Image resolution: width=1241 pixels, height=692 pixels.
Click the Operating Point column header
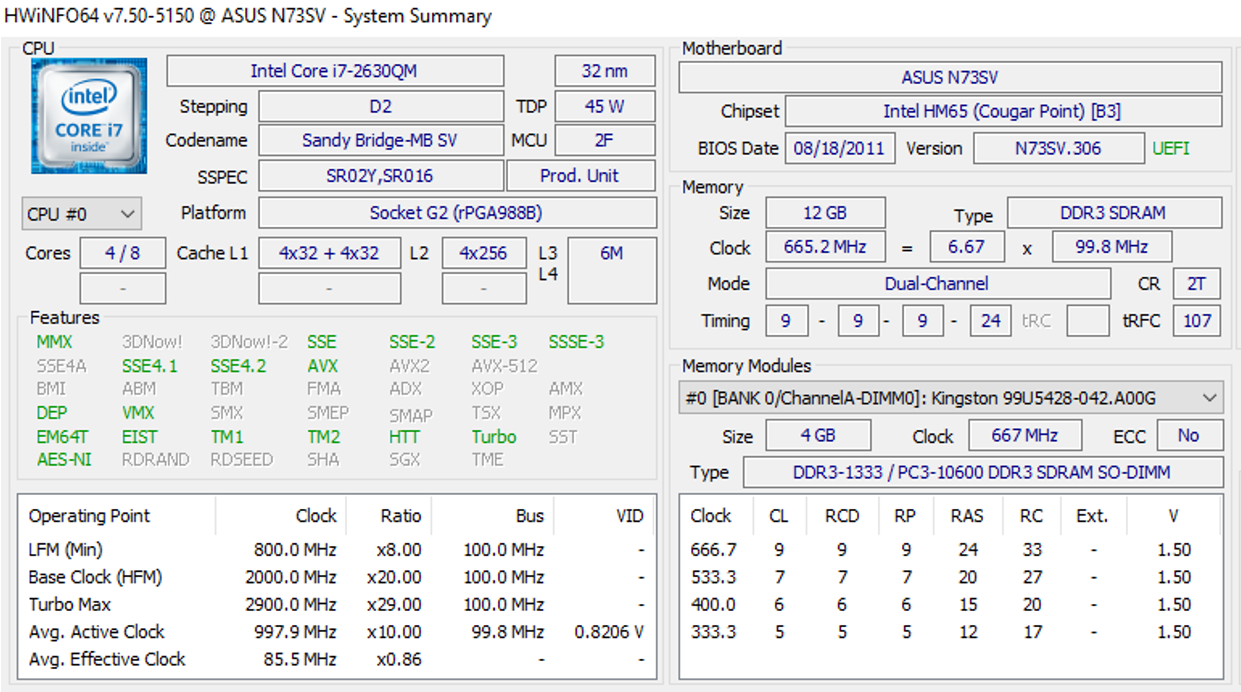pyautogui.click(x=89, y=516)
